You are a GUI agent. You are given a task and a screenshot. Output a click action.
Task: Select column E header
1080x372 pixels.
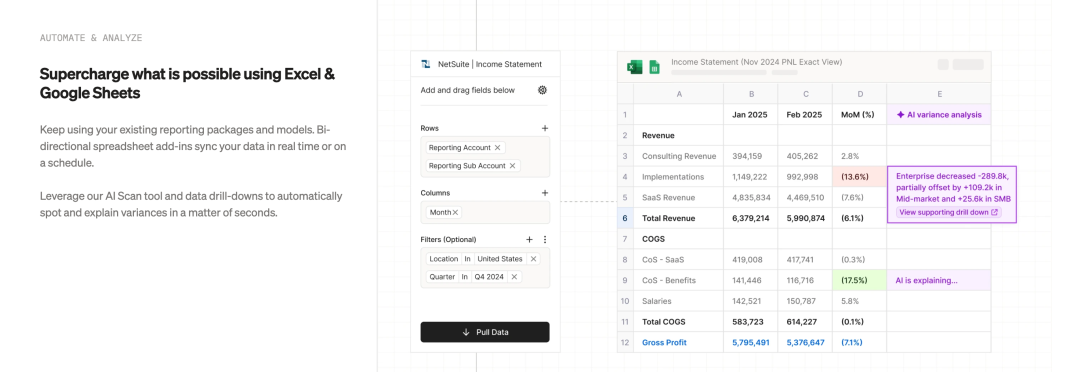(x=939, y=94)
